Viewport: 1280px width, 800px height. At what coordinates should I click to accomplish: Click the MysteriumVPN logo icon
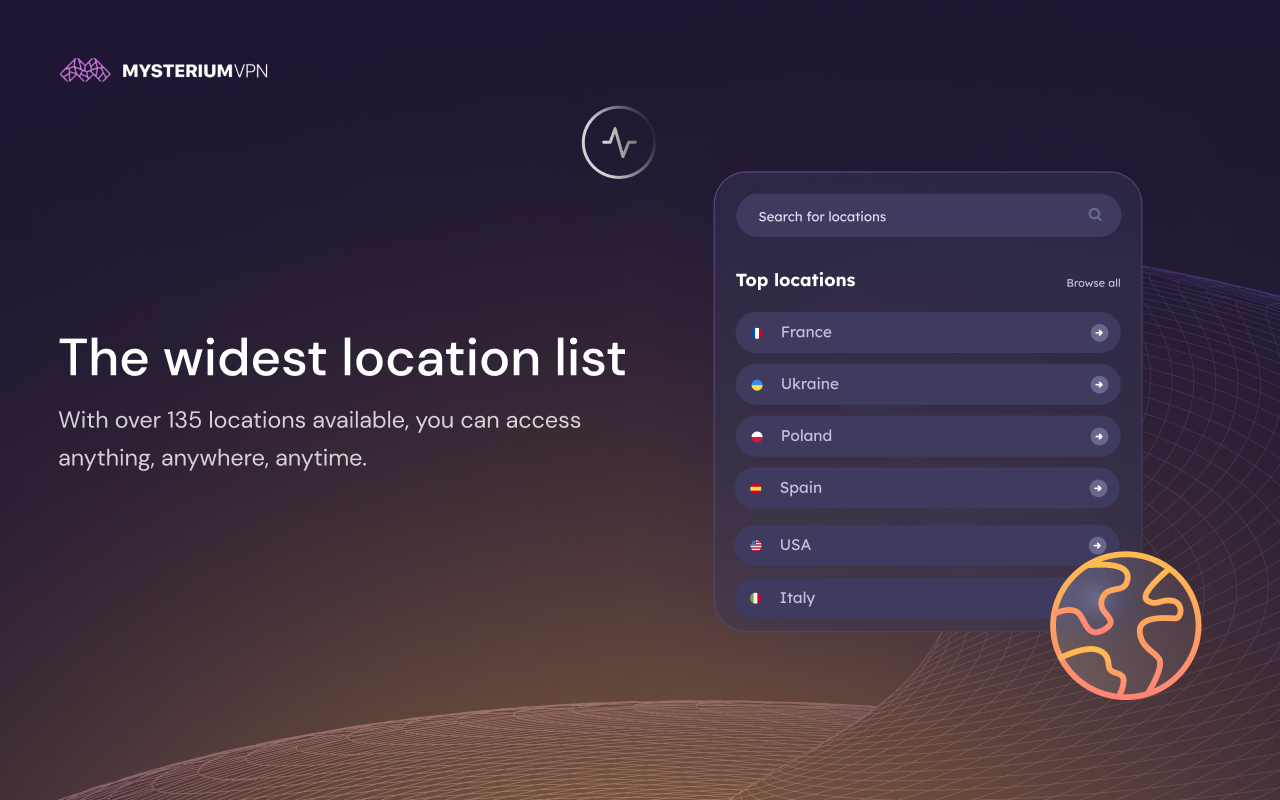click(x=84, y=70)
